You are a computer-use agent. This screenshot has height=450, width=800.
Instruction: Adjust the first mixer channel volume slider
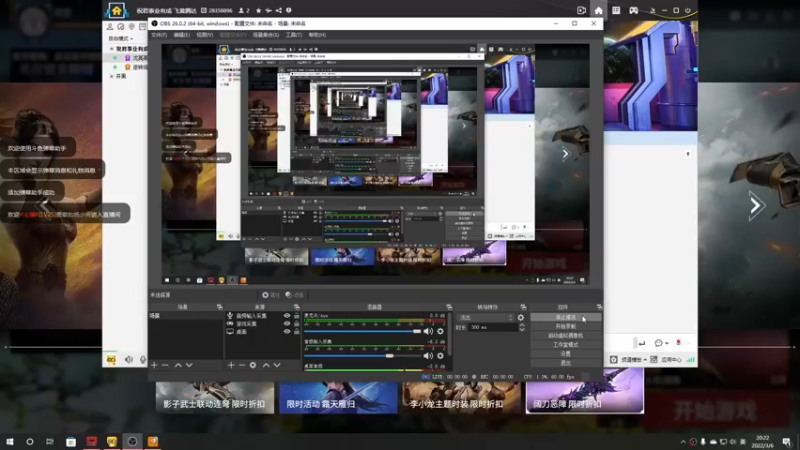tap(363, 331)
